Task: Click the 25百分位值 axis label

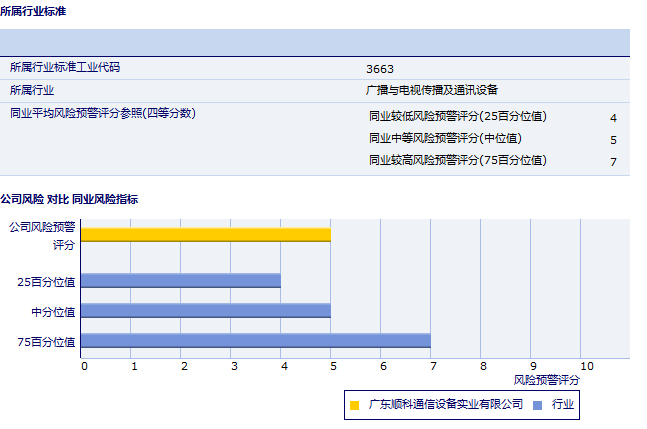Action: coord(46,282)
